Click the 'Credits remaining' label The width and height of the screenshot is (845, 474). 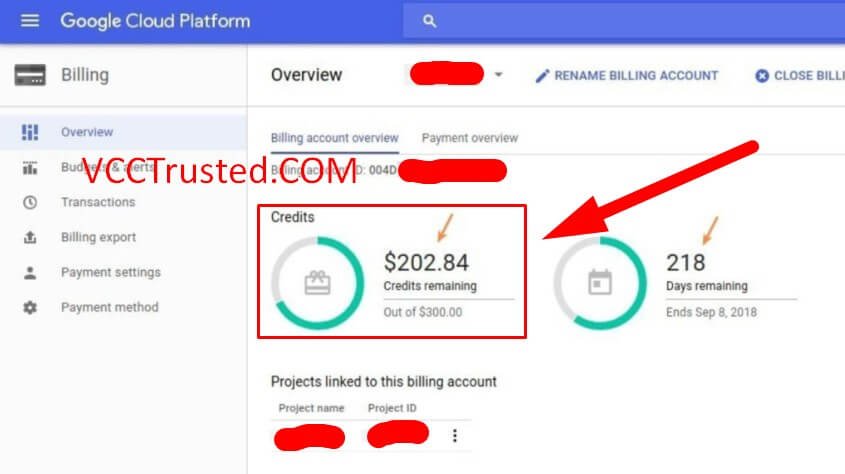click(430, 286)
